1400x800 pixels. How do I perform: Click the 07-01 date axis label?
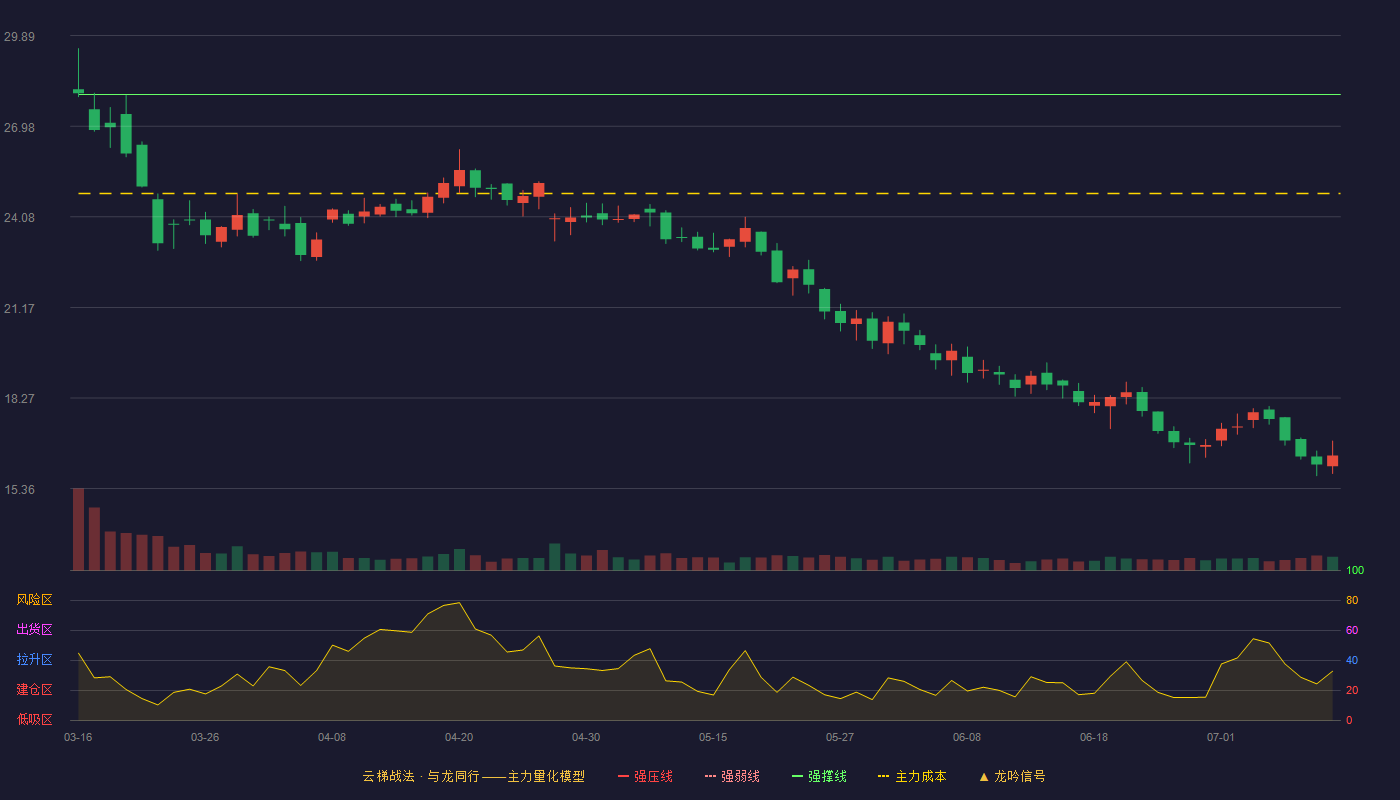point(1221,737)
